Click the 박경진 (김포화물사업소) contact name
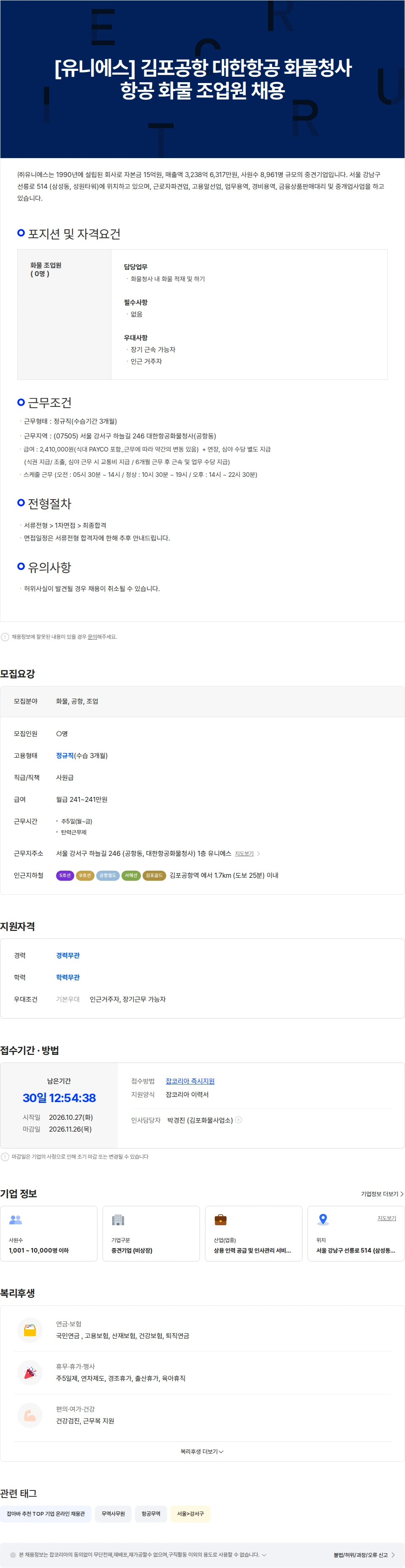The width and height of the screenshot is (405, 1568). (x=200, y=1120)
